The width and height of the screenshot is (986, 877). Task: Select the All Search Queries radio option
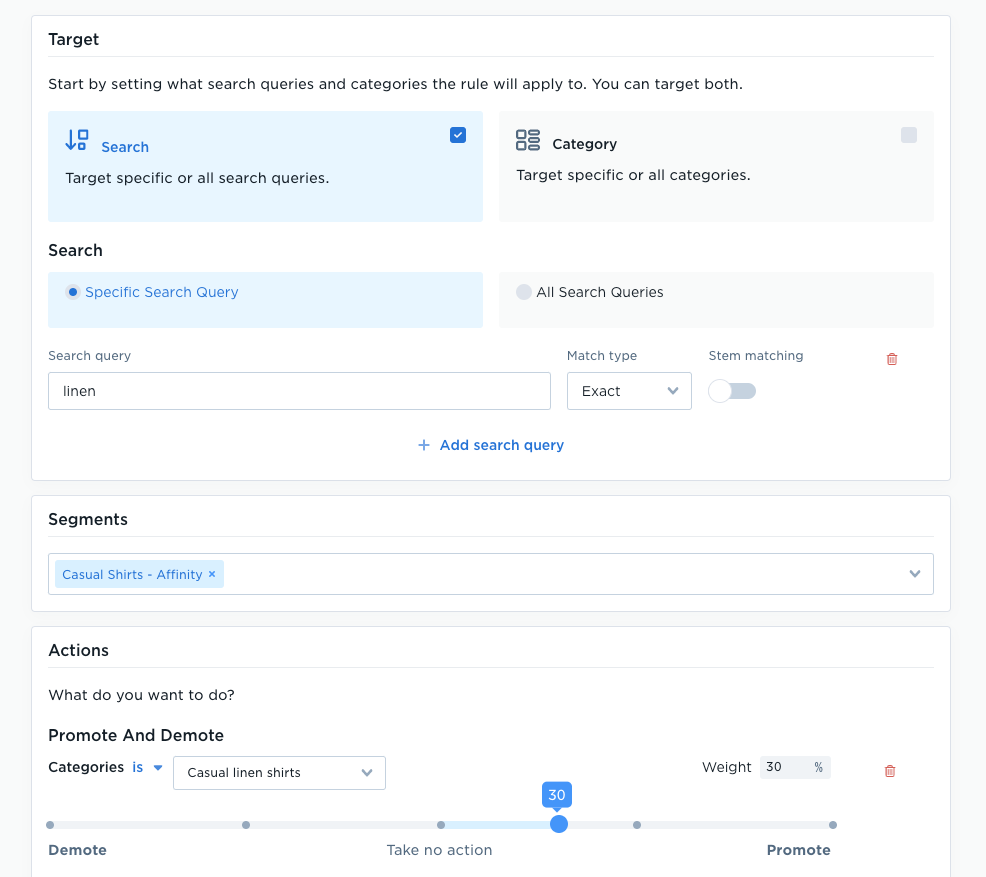coord(523,292)
